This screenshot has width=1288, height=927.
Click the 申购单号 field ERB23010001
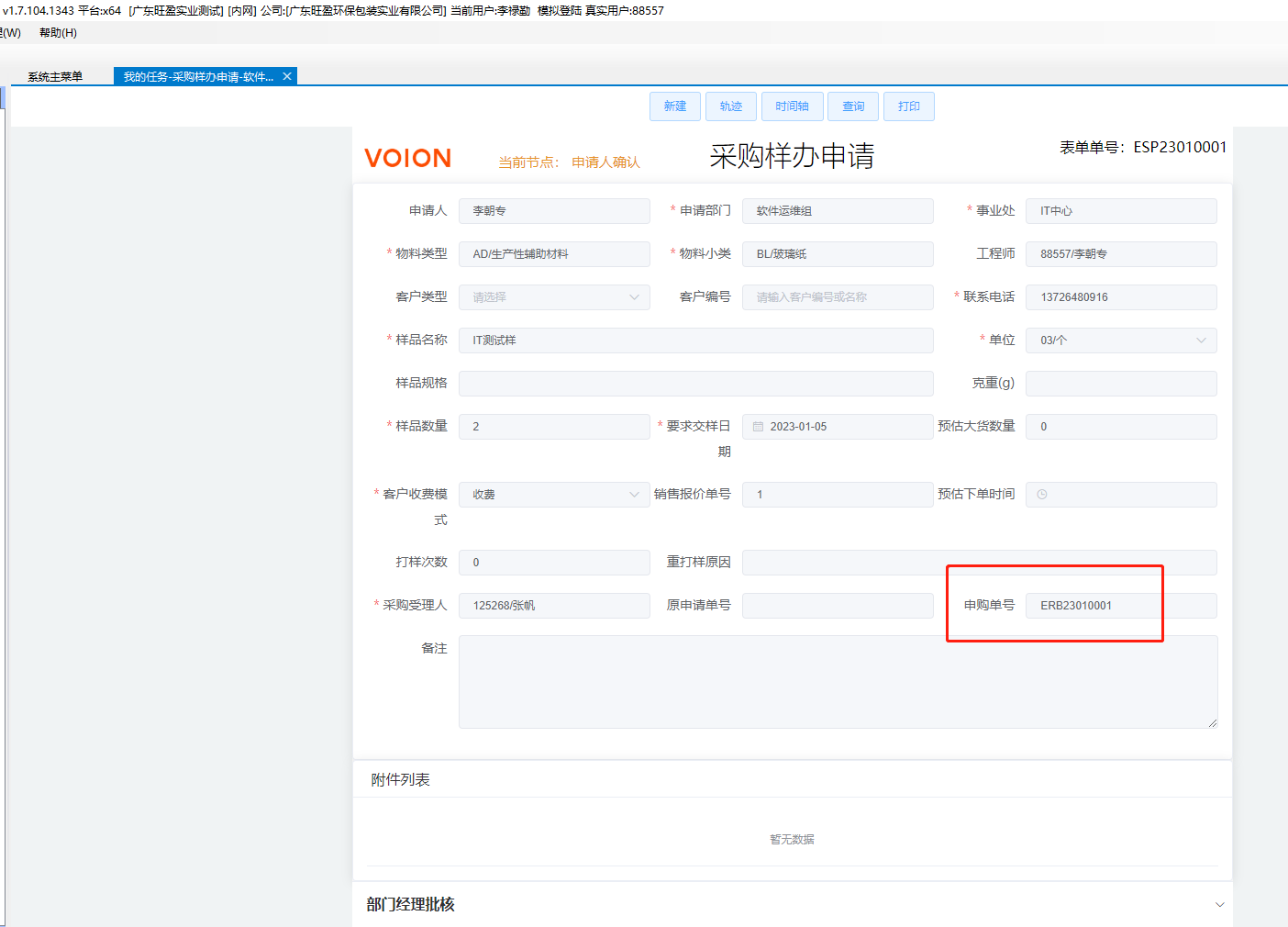(x=1121, y=606)
